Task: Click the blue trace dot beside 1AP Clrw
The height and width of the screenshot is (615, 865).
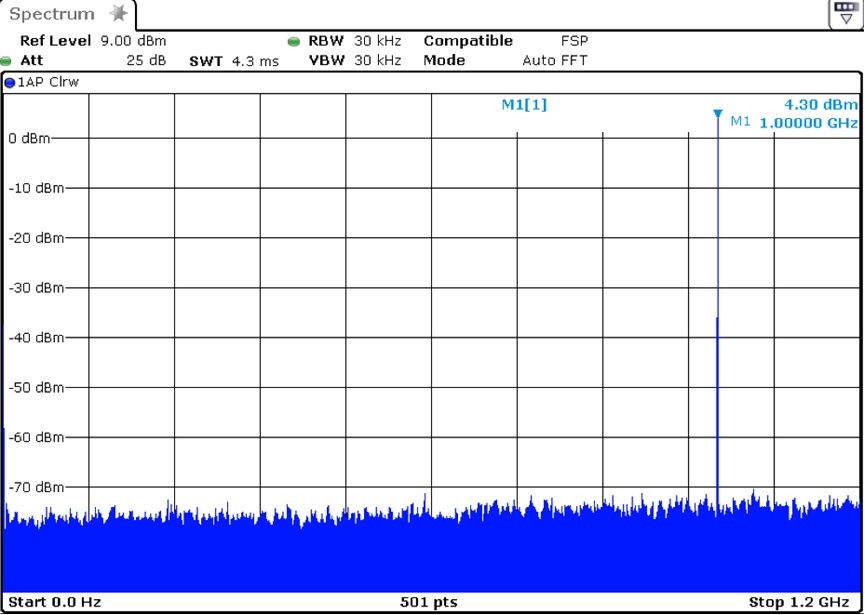Action: point(9,82)
